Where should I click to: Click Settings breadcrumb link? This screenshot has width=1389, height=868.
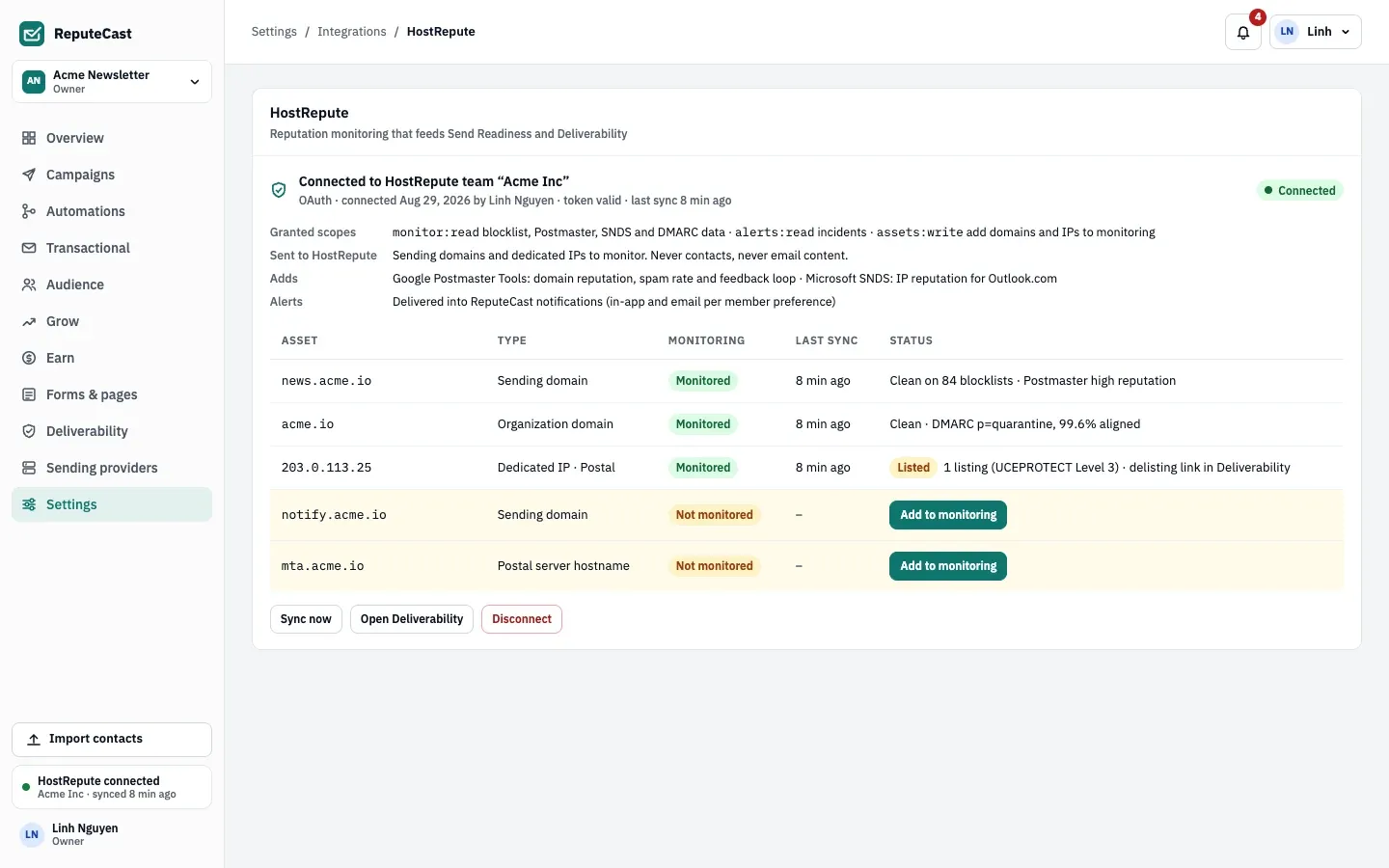point(274,32)
